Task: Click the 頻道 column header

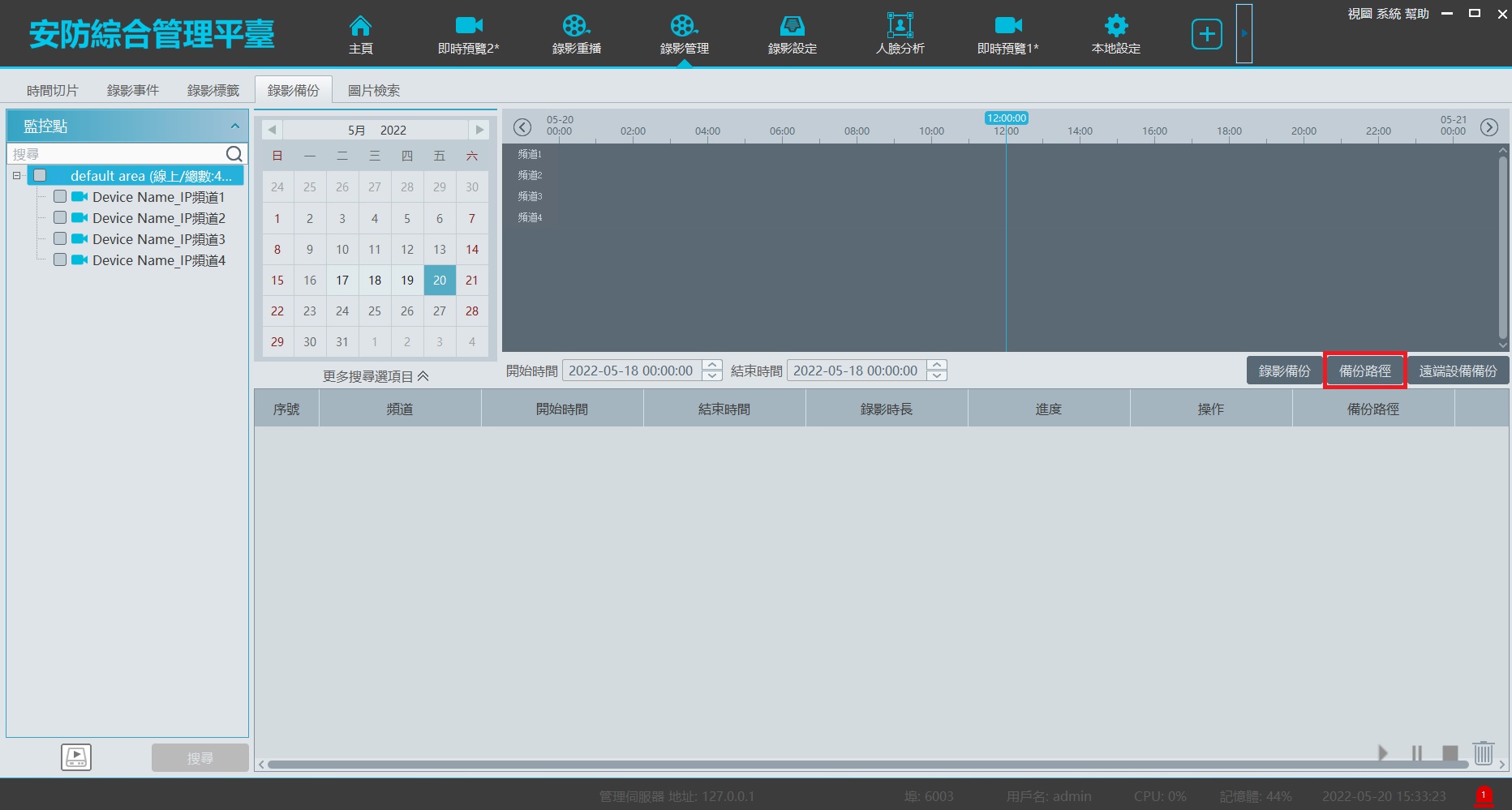Action: pyautogui.click(x=400, y=409)
